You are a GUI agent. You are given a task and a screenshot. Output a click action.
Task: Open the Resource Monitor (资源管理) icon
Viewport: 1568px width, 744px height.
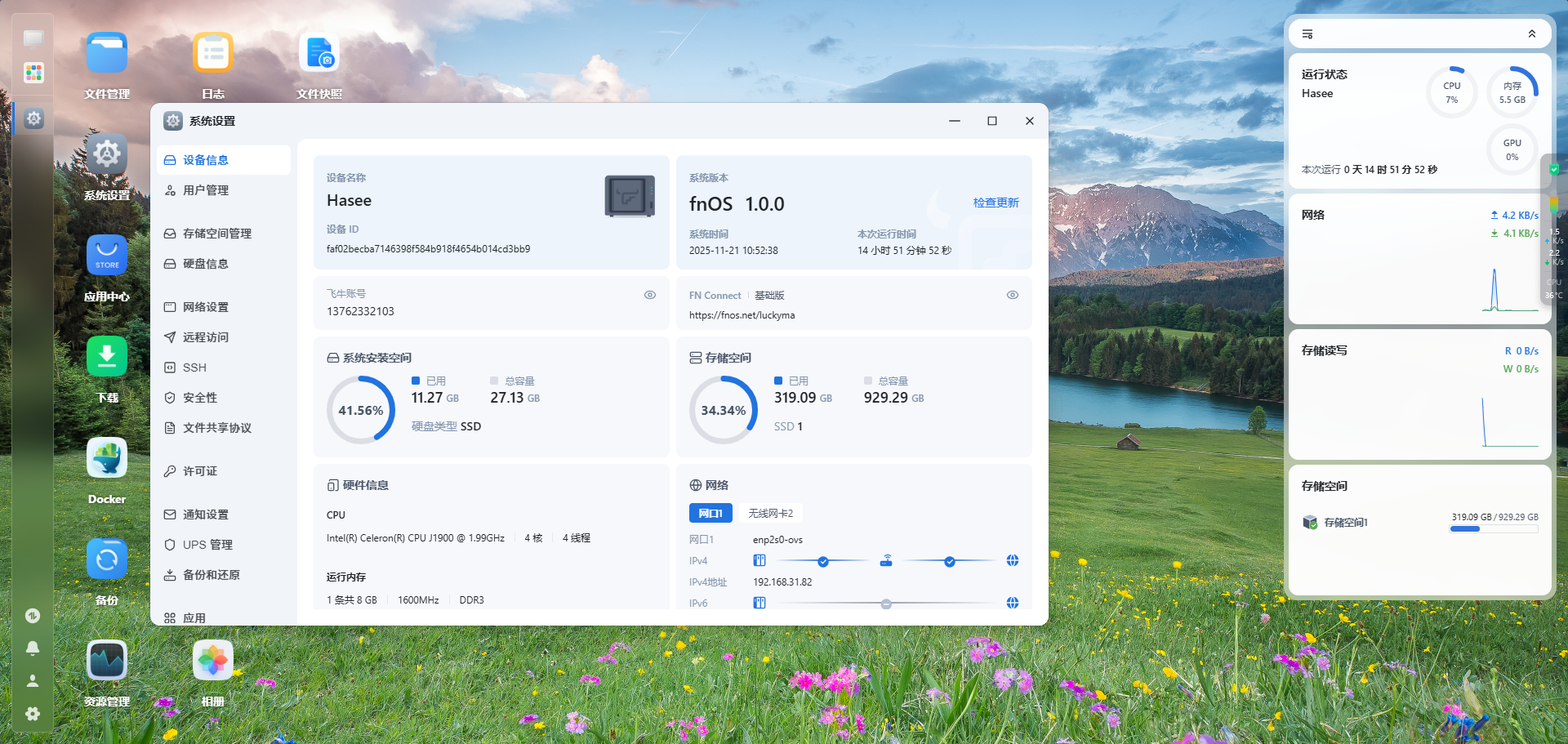pyautogui.click(x=107, y=662)
